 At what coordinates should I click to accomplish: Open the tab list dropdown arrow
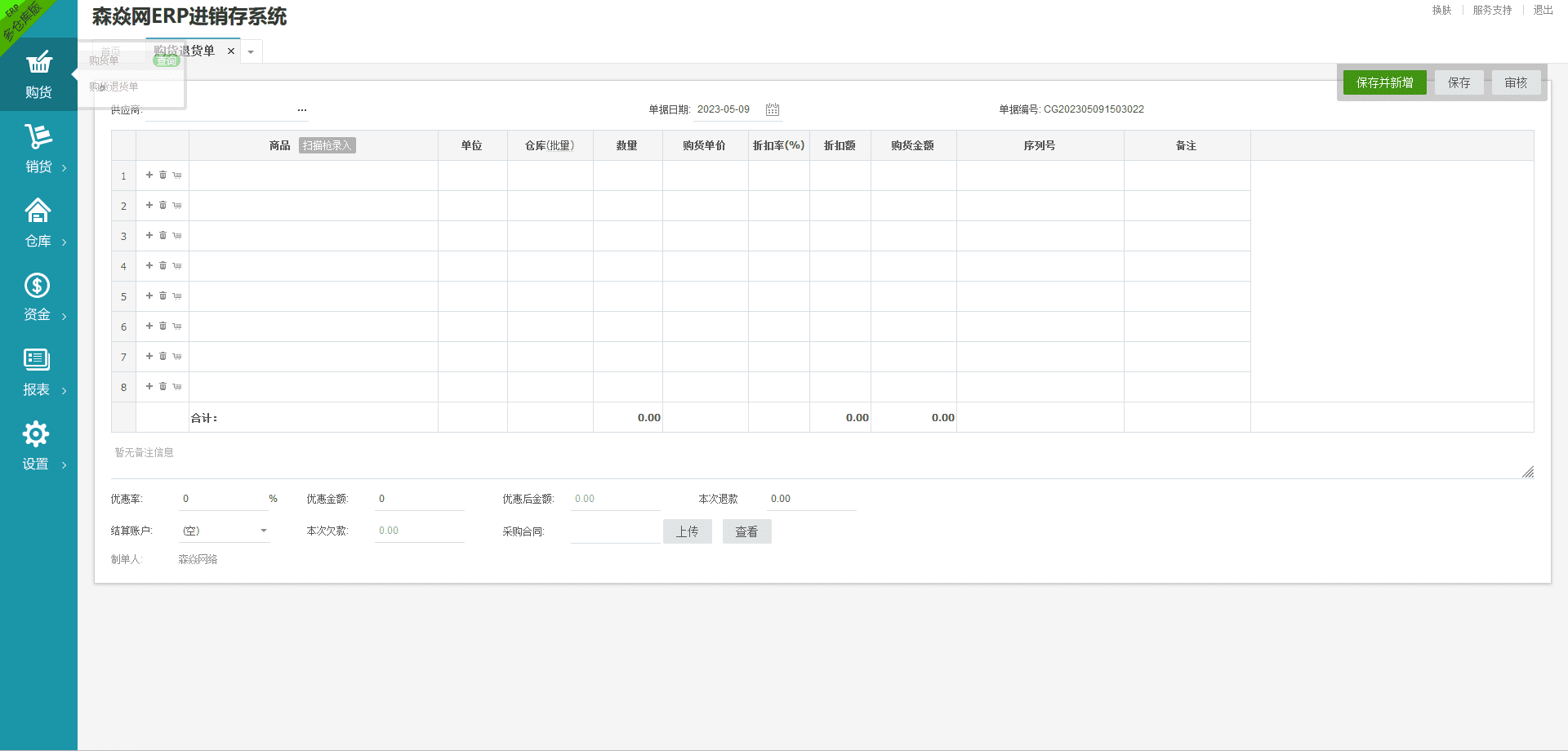tap(251, 51)
